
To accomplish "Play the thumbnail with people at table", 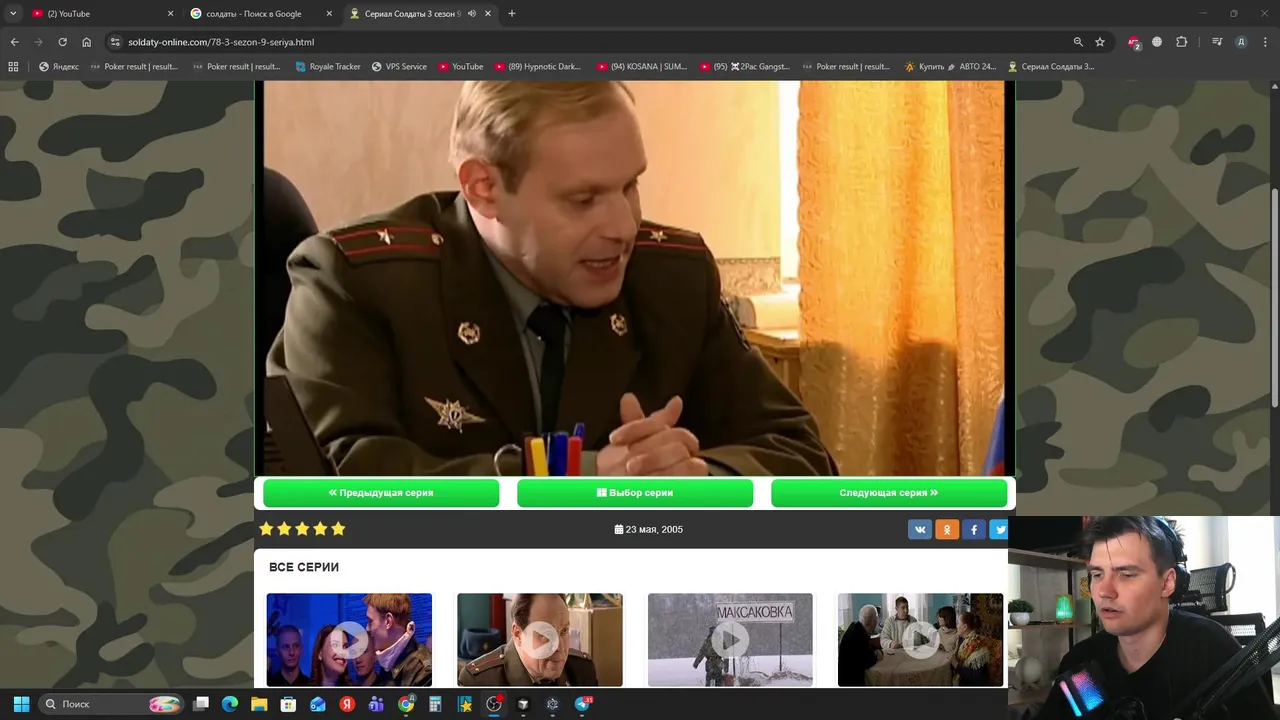I will coord(920,640).
